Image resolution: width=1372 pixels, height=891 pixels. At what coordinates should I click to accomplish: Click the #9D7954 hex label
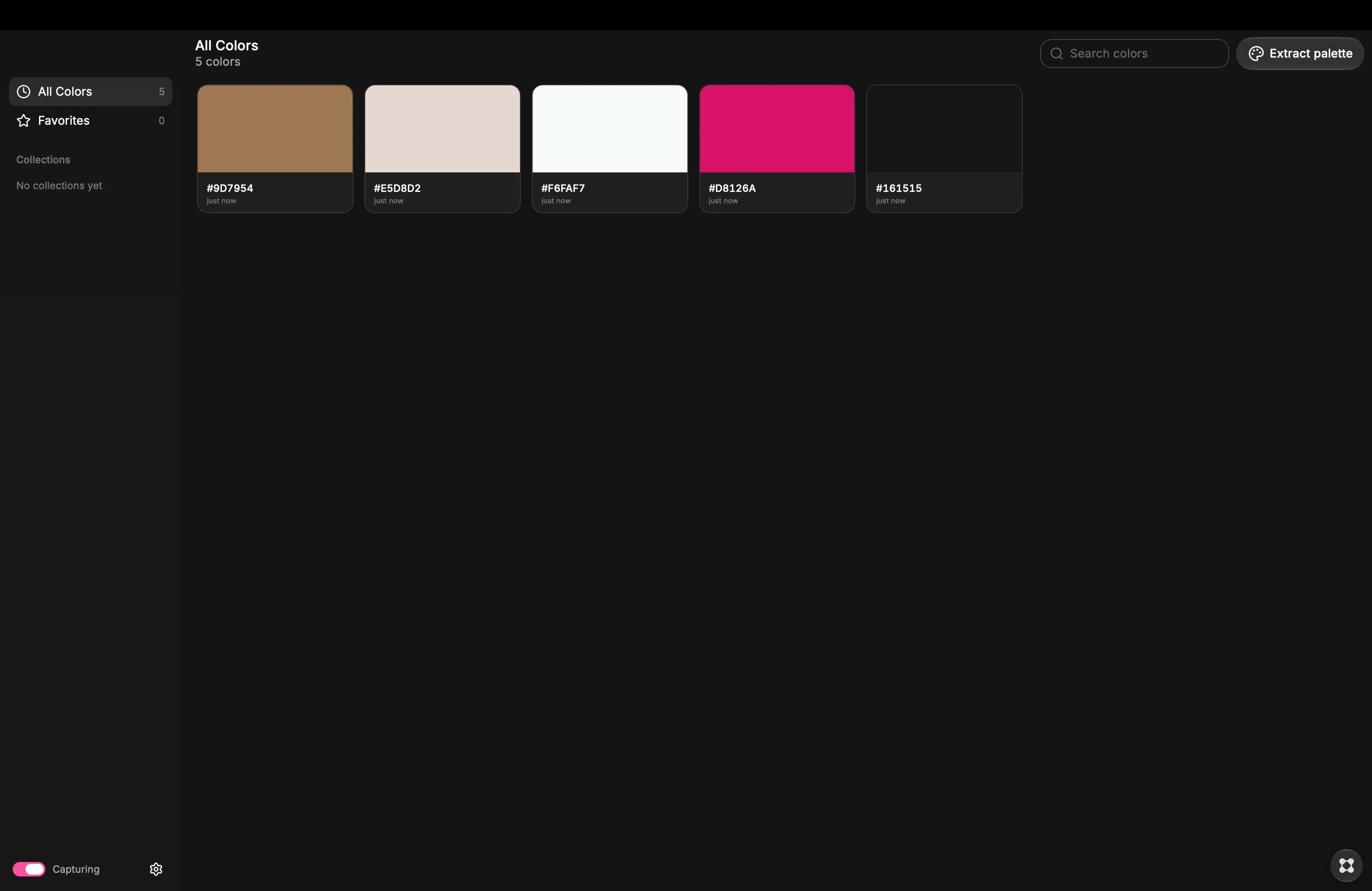pyautogui.click(x=230, y=188)
